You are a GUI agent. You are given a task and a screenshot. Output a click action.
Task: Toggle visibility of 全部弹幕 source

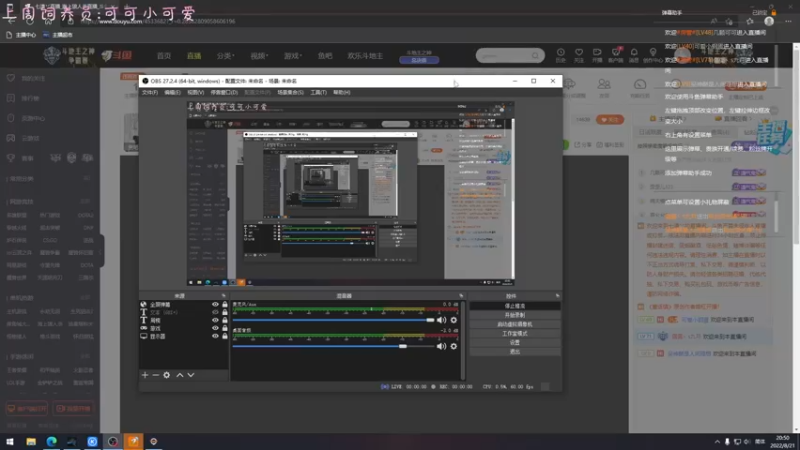click(215, 305)
